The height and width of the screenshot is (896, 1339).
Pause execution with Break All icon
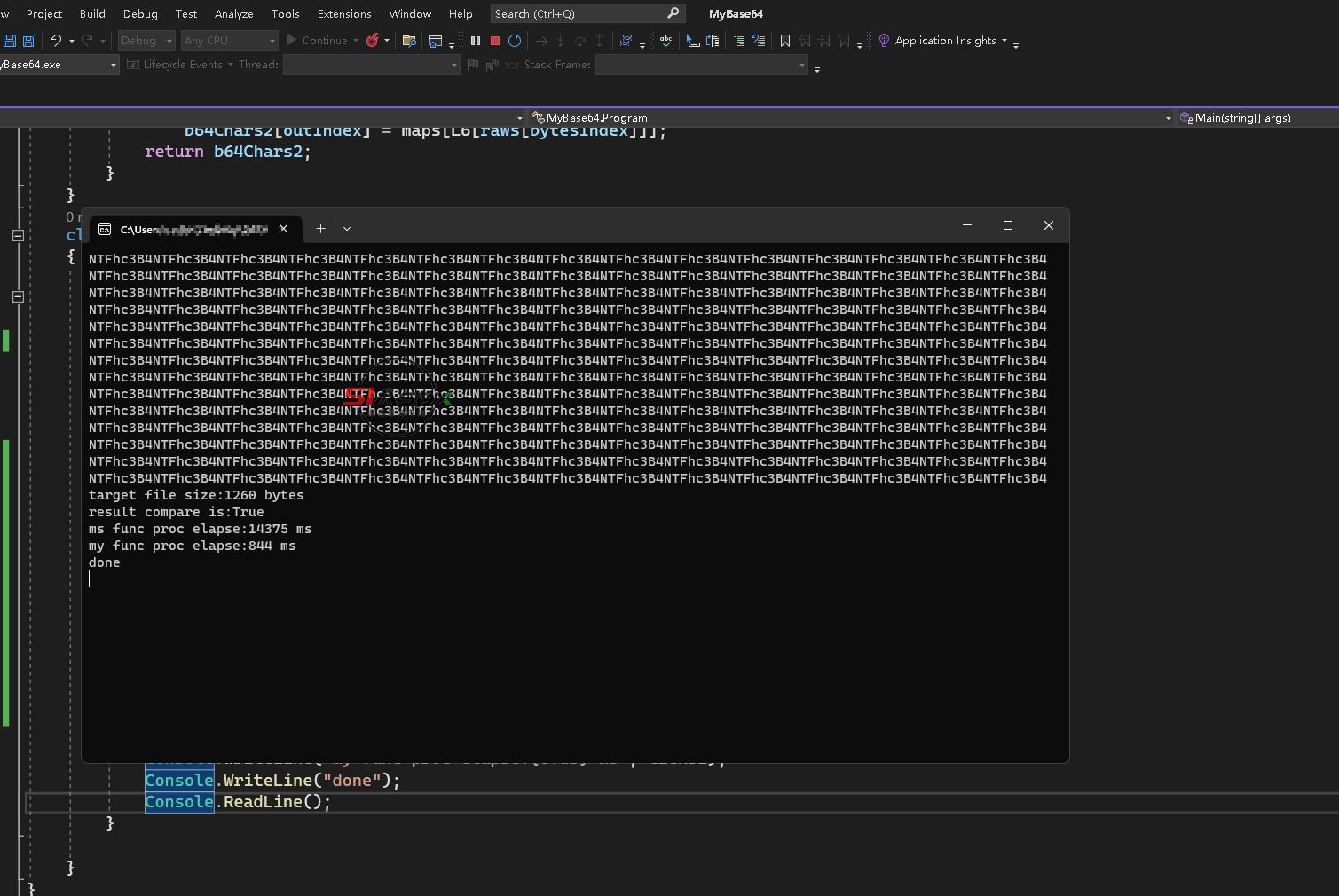(476, 41)
